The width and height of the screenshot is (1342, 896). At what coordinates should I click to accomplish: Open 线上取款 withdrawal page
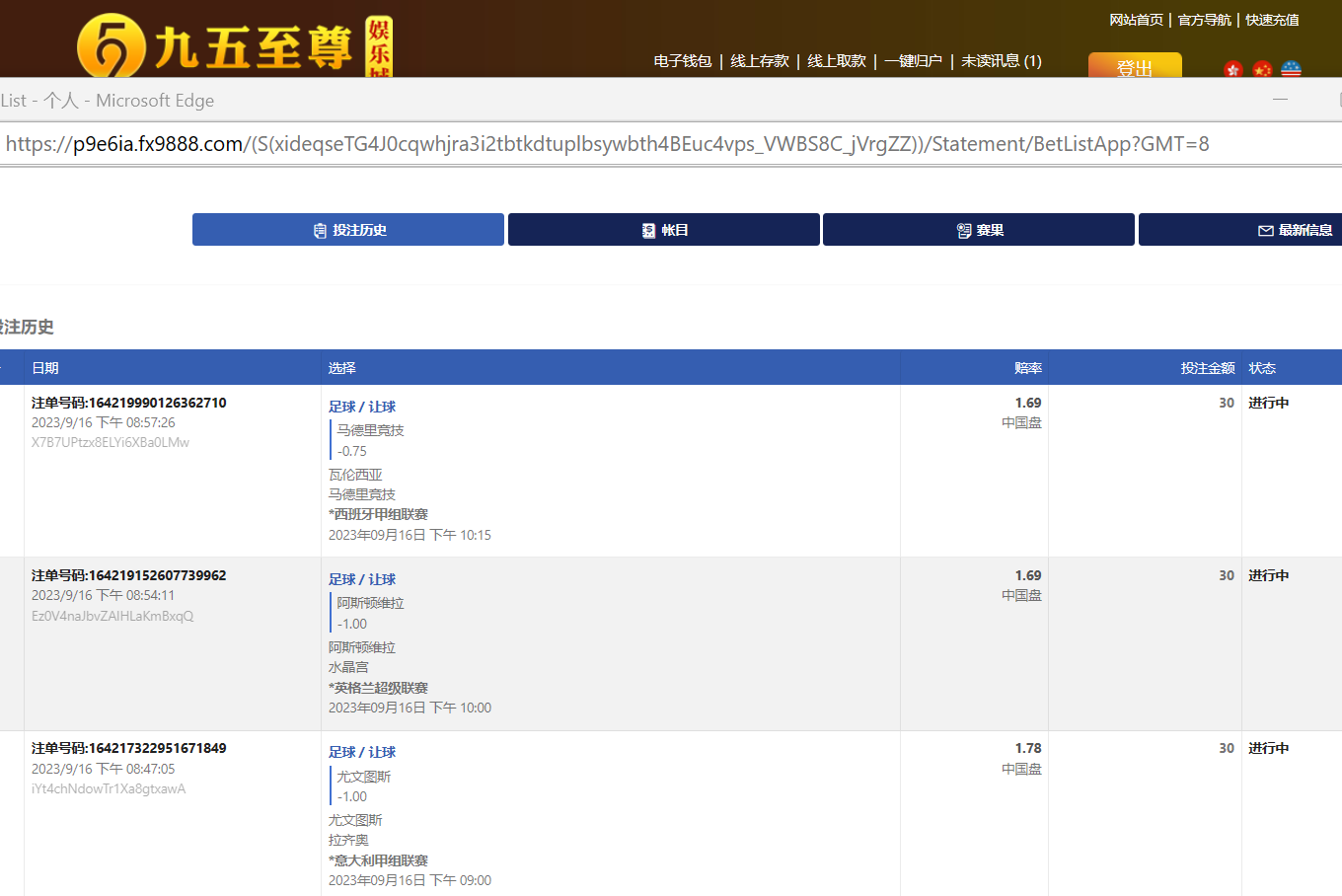coord(836,61)
